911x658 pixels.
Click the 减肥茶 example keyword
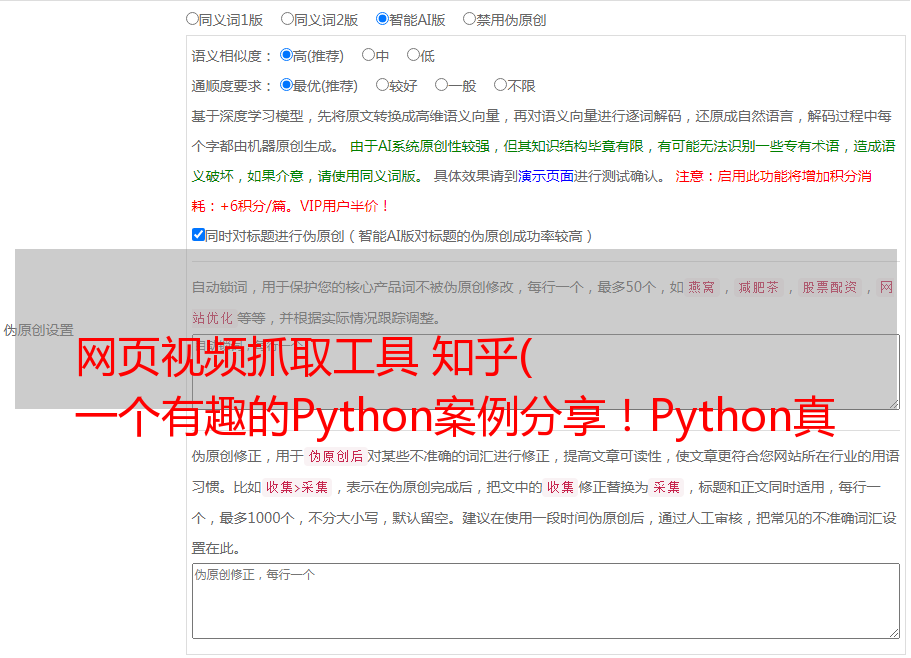(x=758, y=287)
